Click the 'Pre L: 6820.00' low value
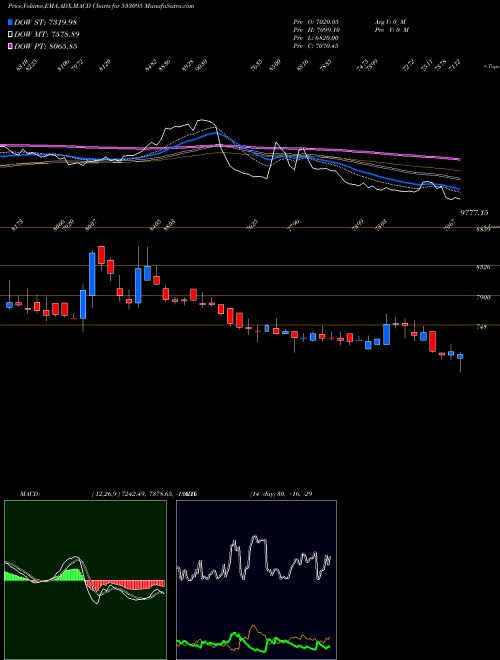This screenshot has width=500, height=660. (x=316, y=38)
